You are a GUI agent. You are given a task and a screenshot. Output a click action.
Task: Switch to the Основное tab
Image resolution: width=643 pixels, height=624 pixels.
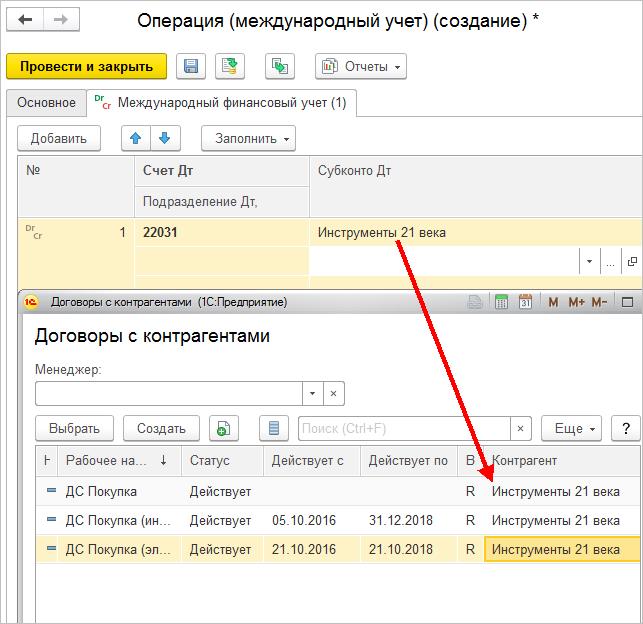point(46,102)
